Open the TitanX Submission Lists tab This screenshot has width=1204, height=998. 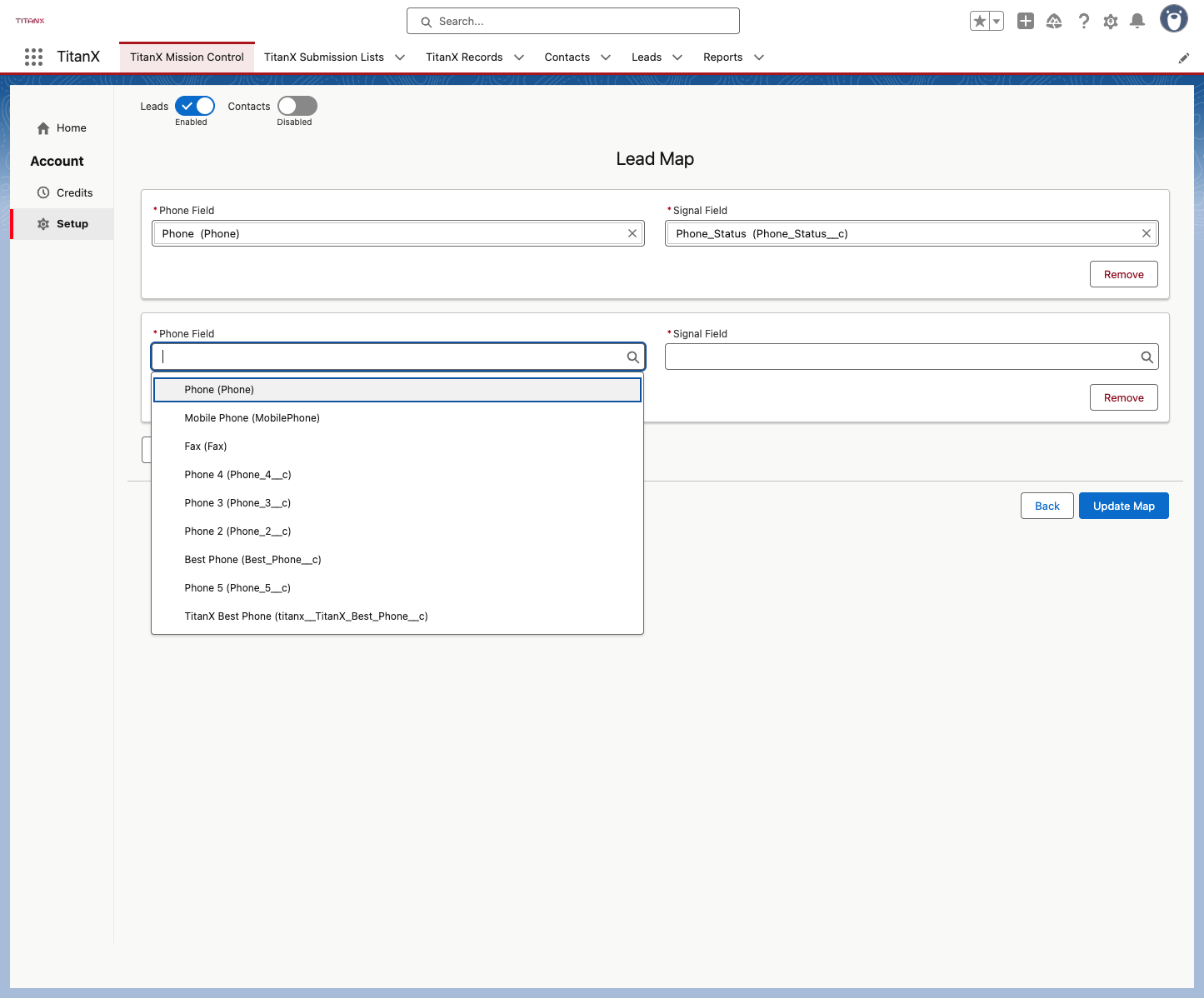click(x=324, y=57)
